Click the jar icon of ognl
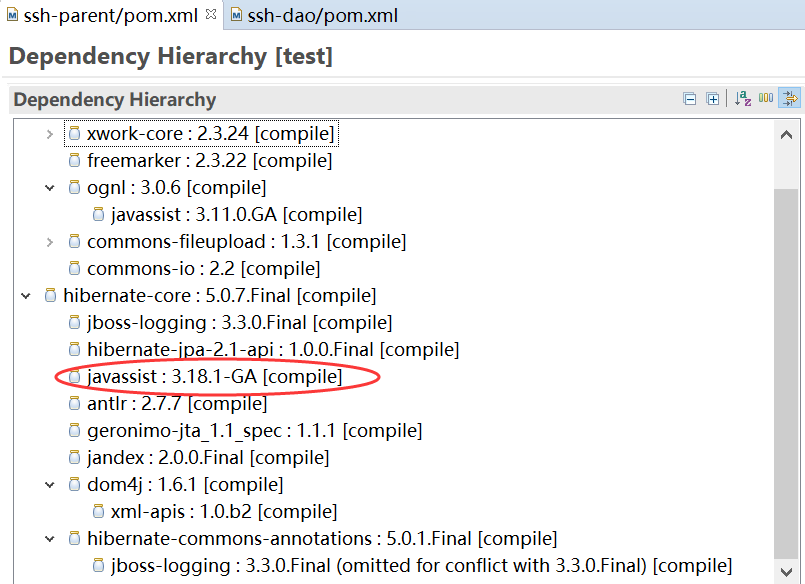805x584 pixels. [x=74, y=187]
